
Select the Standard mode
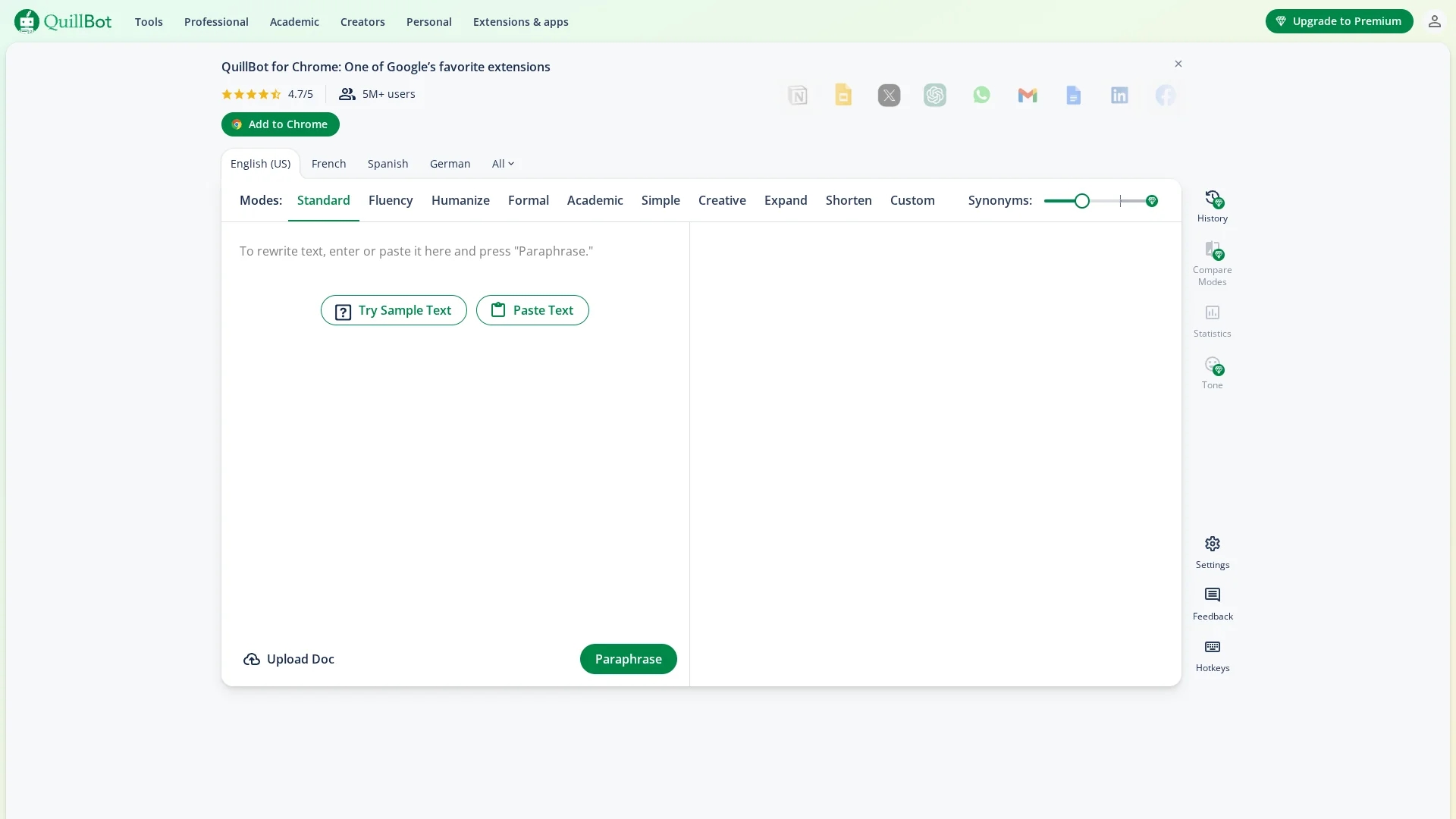[x=323, y=201]
